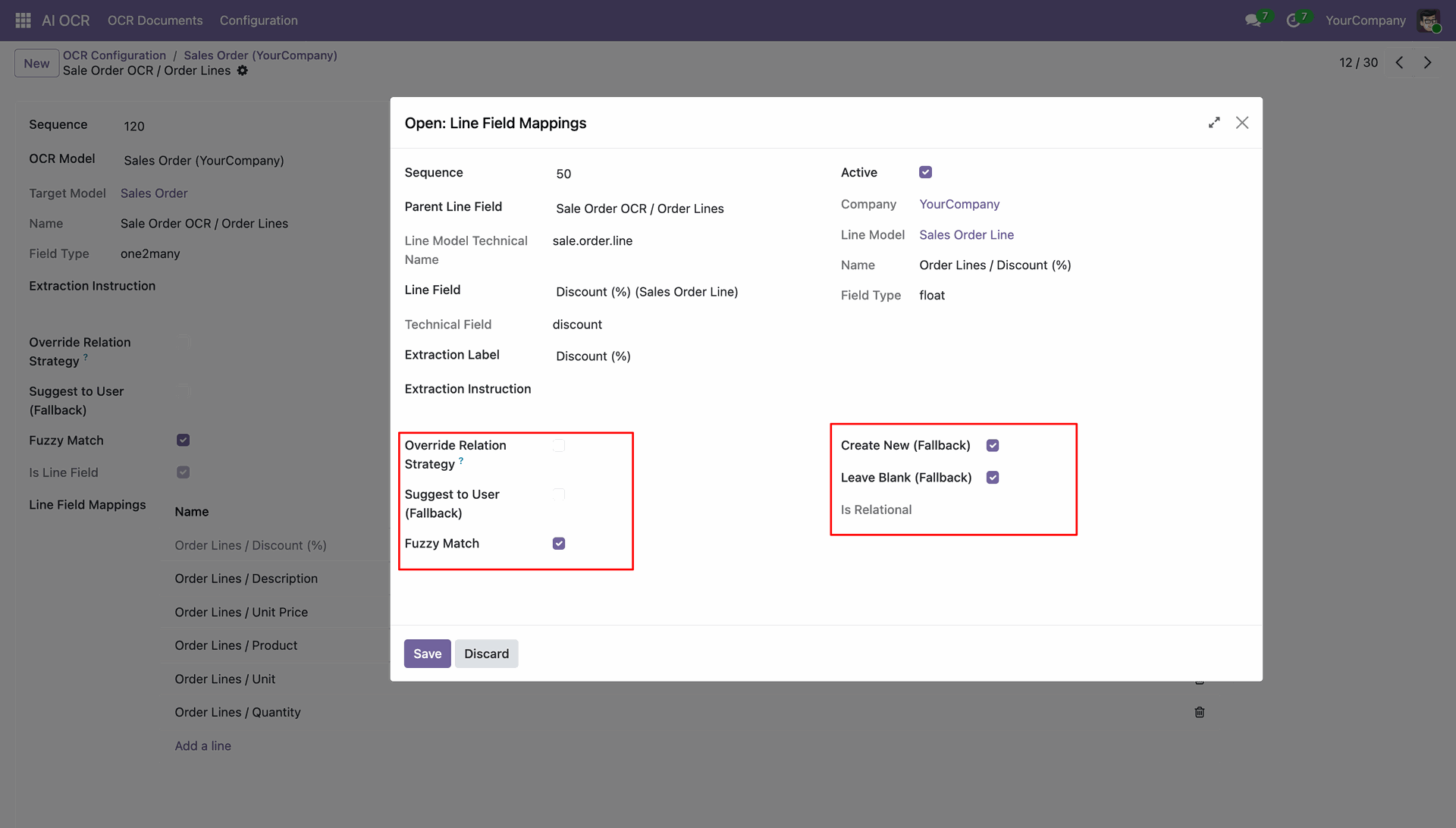The width and height of the screenshot is (1456, 828).
Task: Open Order Lines / Quantity row
Action: [237, 712]
